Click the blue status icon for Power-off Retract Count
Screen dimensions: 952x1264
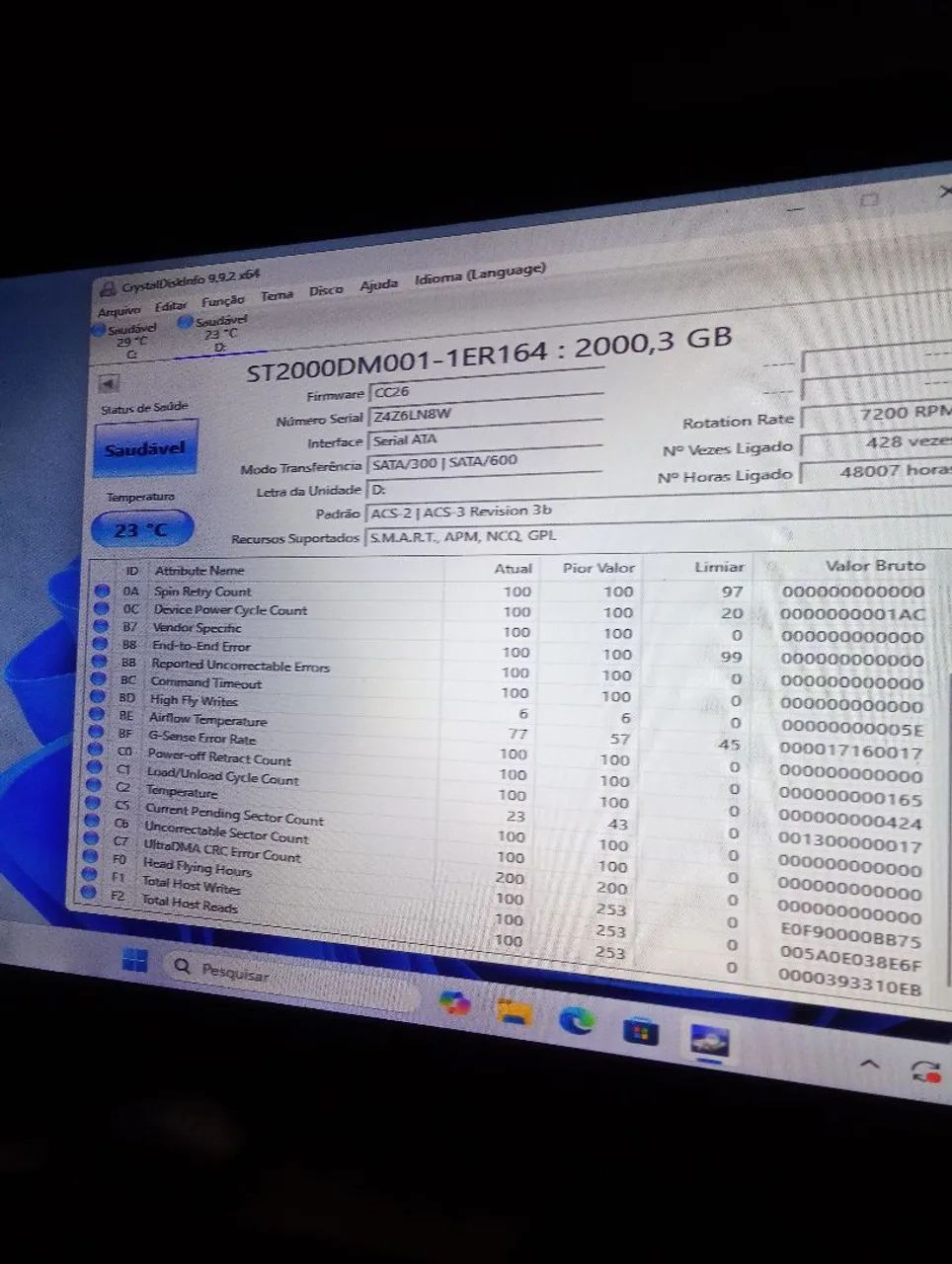click(94, 750)
